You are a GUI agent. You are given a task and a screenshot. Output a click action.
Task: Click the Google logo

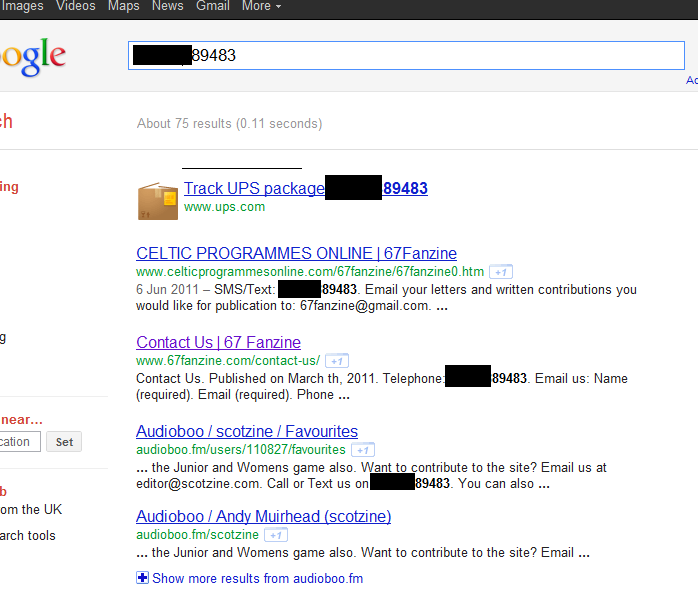[32, 57]
